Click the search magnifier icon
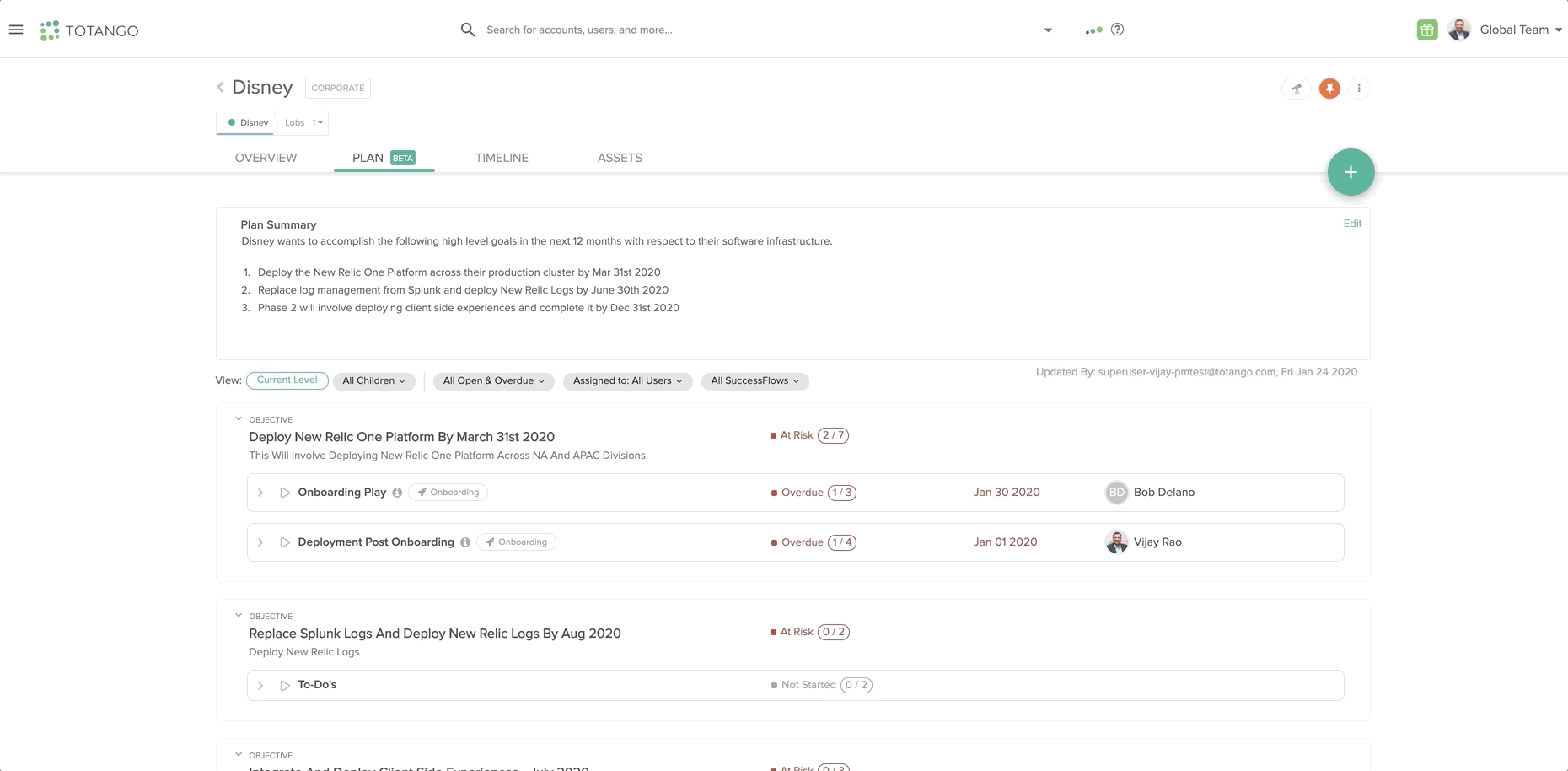1568x771 pixels. click(x=468, y=30)
